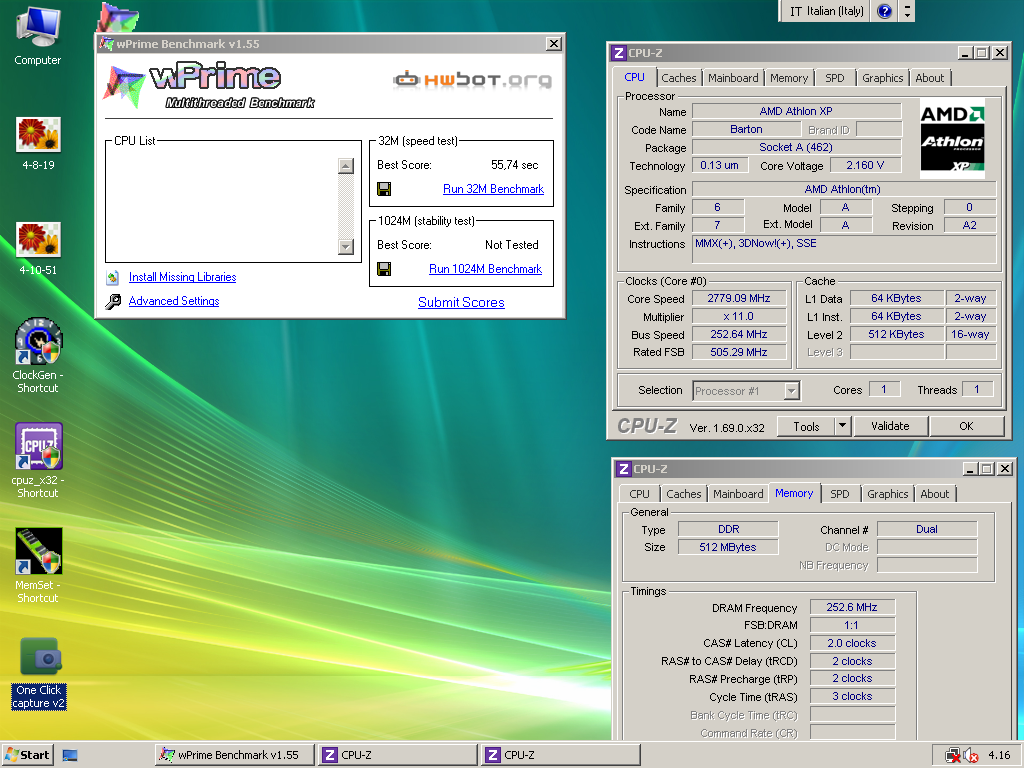Open CPU tab in lower CPU-Z

click(x=639, y=494)
